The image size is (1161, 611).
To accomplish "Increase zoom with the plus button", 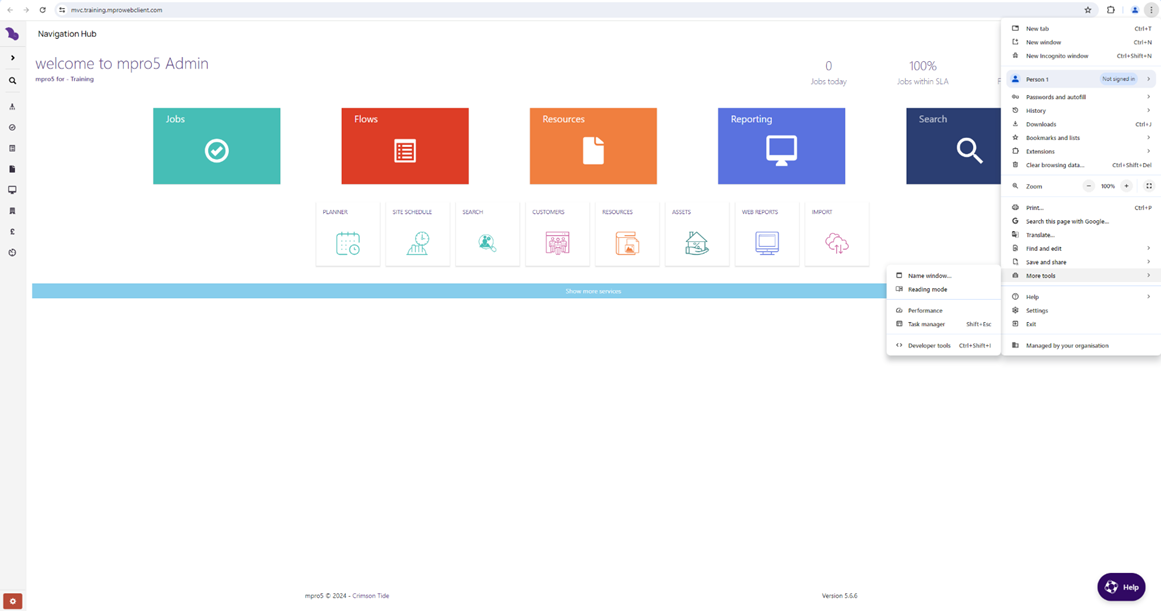I will click(x=1126, y=186).
